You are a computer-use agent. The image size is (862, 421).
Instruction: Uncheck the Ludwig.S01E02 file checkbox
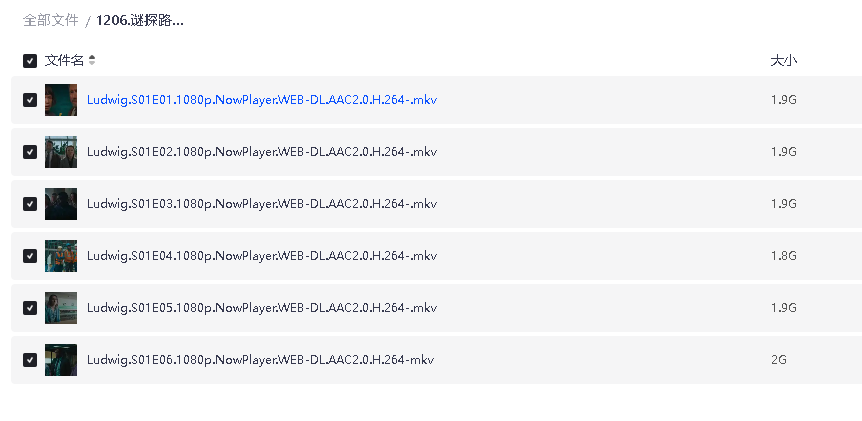click(x=30, y=152)
